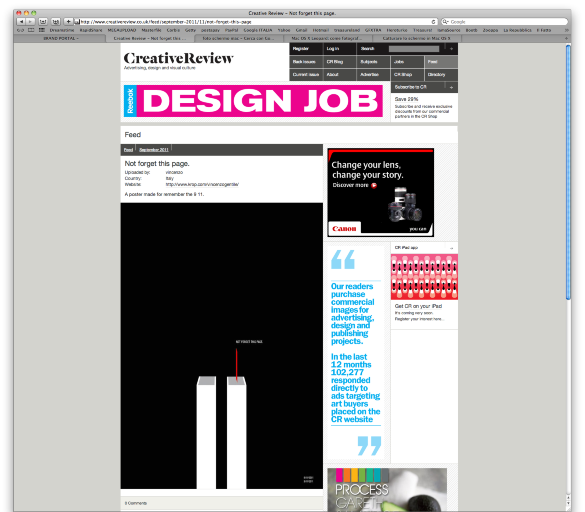Click the PROCESS GARETH ad image
585x512 pixels.
[387, 490]
